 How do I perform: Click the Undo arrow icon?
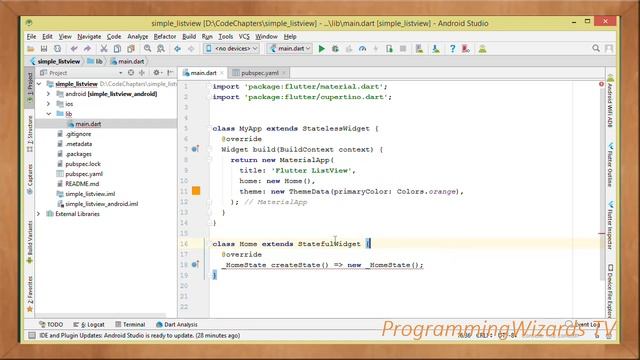coord(74,49)
